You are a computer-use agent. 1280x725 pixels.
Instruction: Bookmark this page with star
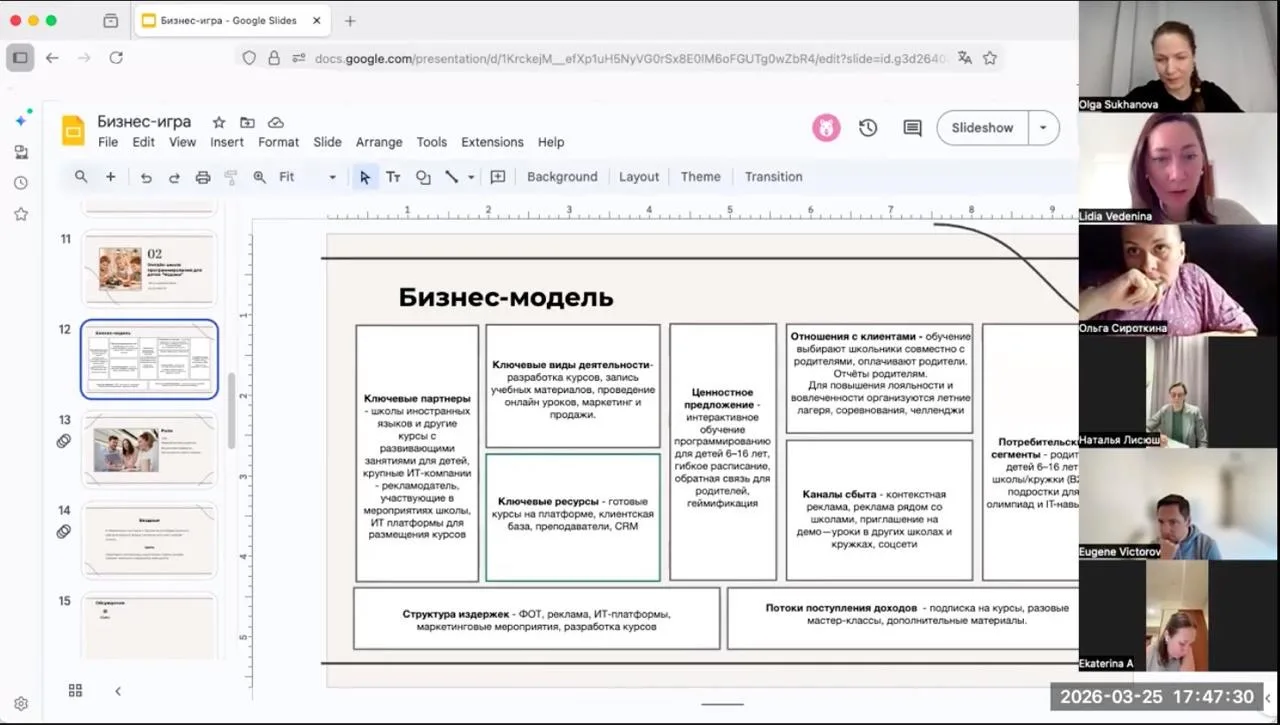tap(990, 58)
